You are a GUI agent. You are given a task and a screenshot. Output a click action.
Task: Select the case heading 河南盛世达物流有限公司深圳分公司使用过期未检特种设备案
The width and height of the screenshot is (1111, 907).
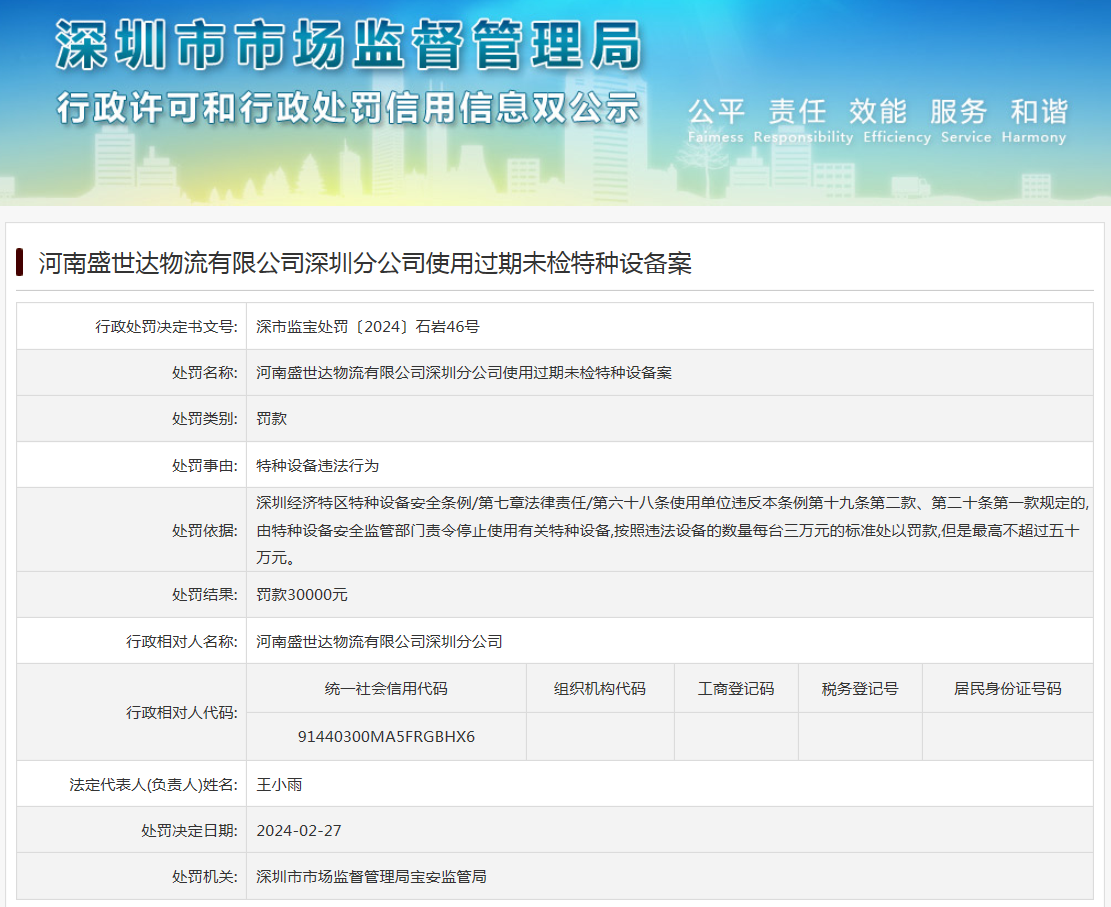(365, 264)
